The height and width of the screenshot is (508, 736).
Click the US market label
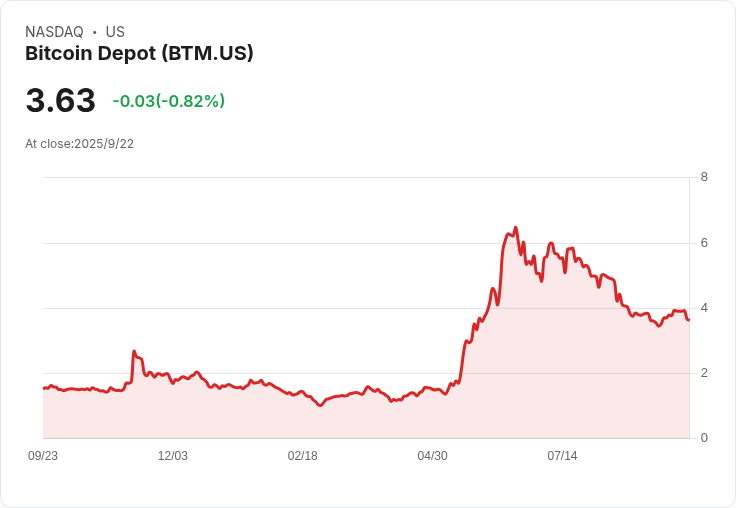[x=115, y=32]
